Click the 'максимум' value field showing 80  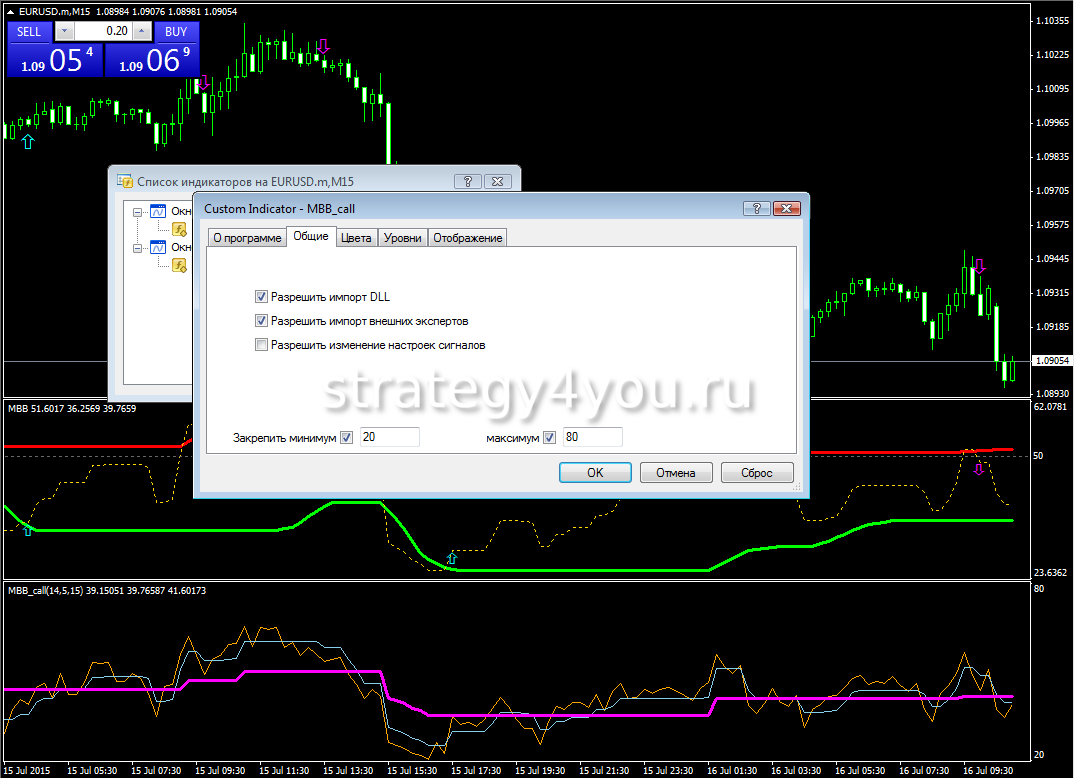592,437
